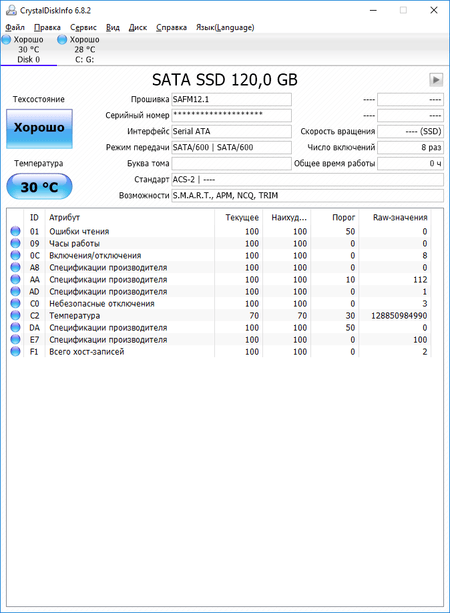This screenshot has width=450, height=613.
Task: Click the Интерфейс field Serial ATA
Action: pos(231,131)
